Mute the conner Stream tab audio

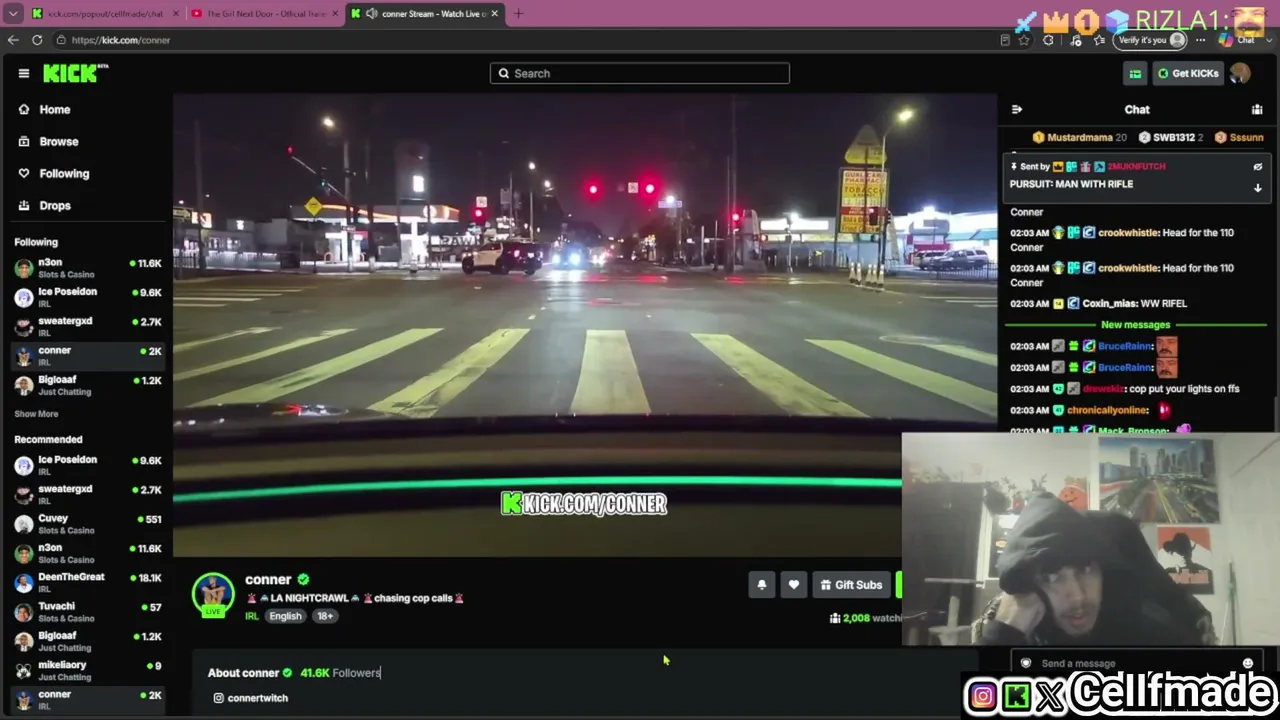(372, 14)
